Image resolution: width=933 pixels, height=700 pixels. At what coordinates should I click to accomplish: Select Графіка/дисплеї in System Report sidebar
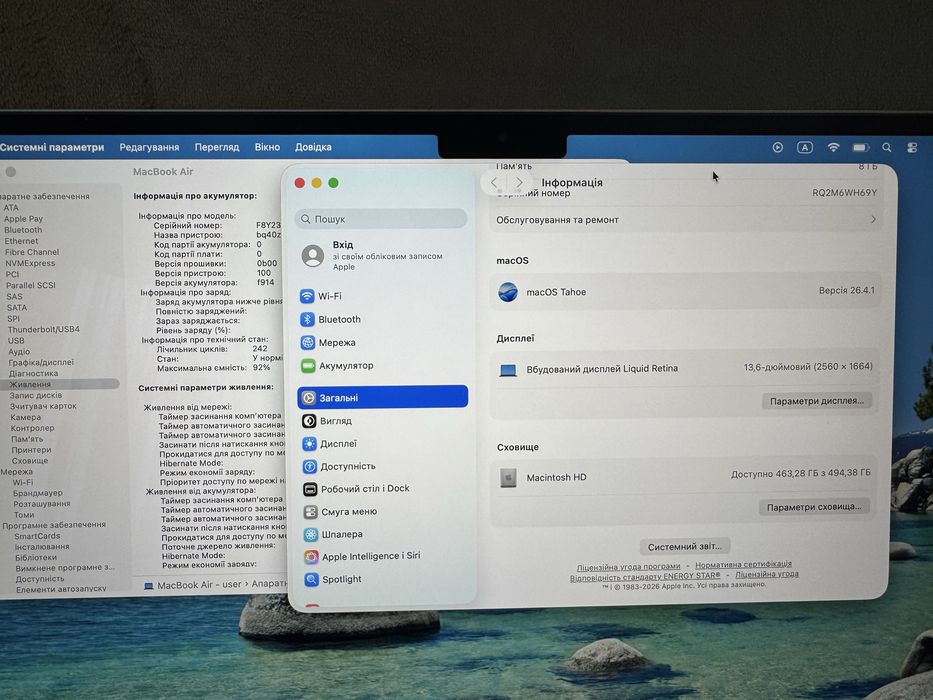41,362
